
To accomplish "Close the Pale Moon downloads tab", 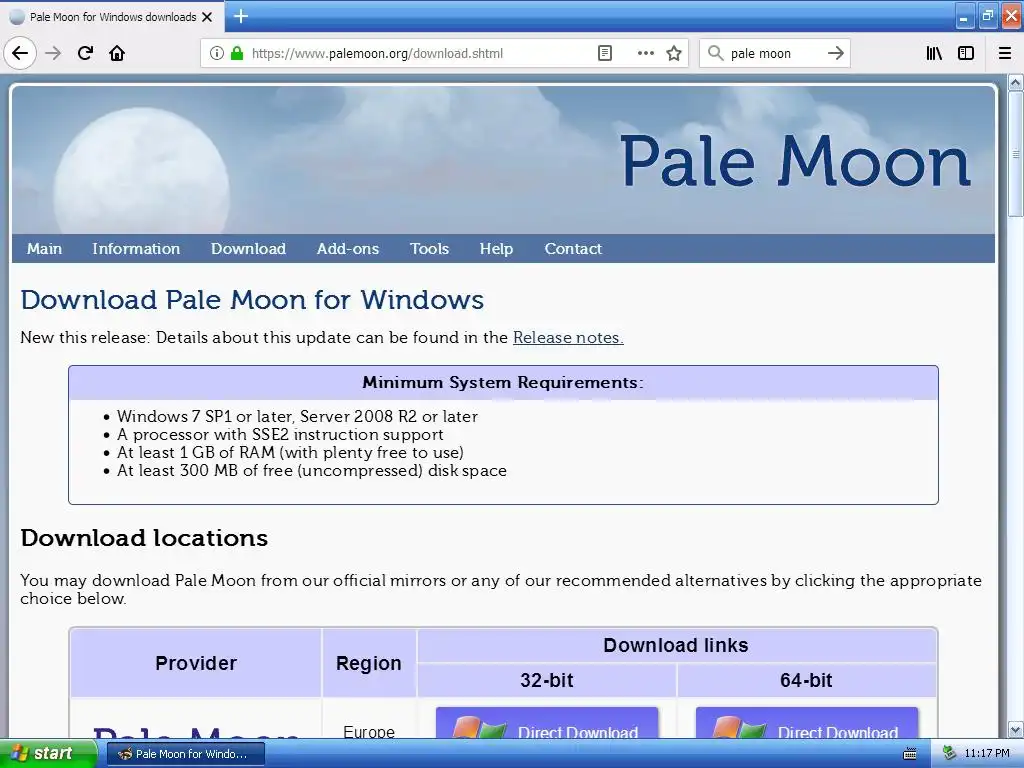I will 207,17.
